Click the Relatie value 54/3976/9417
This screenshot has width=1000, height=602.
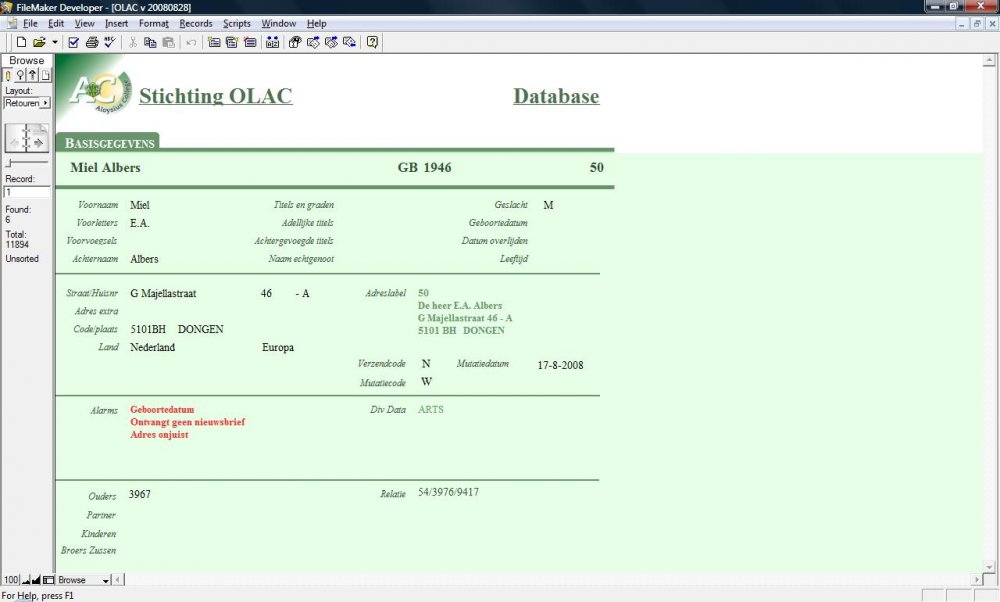(x=448, y=492)
